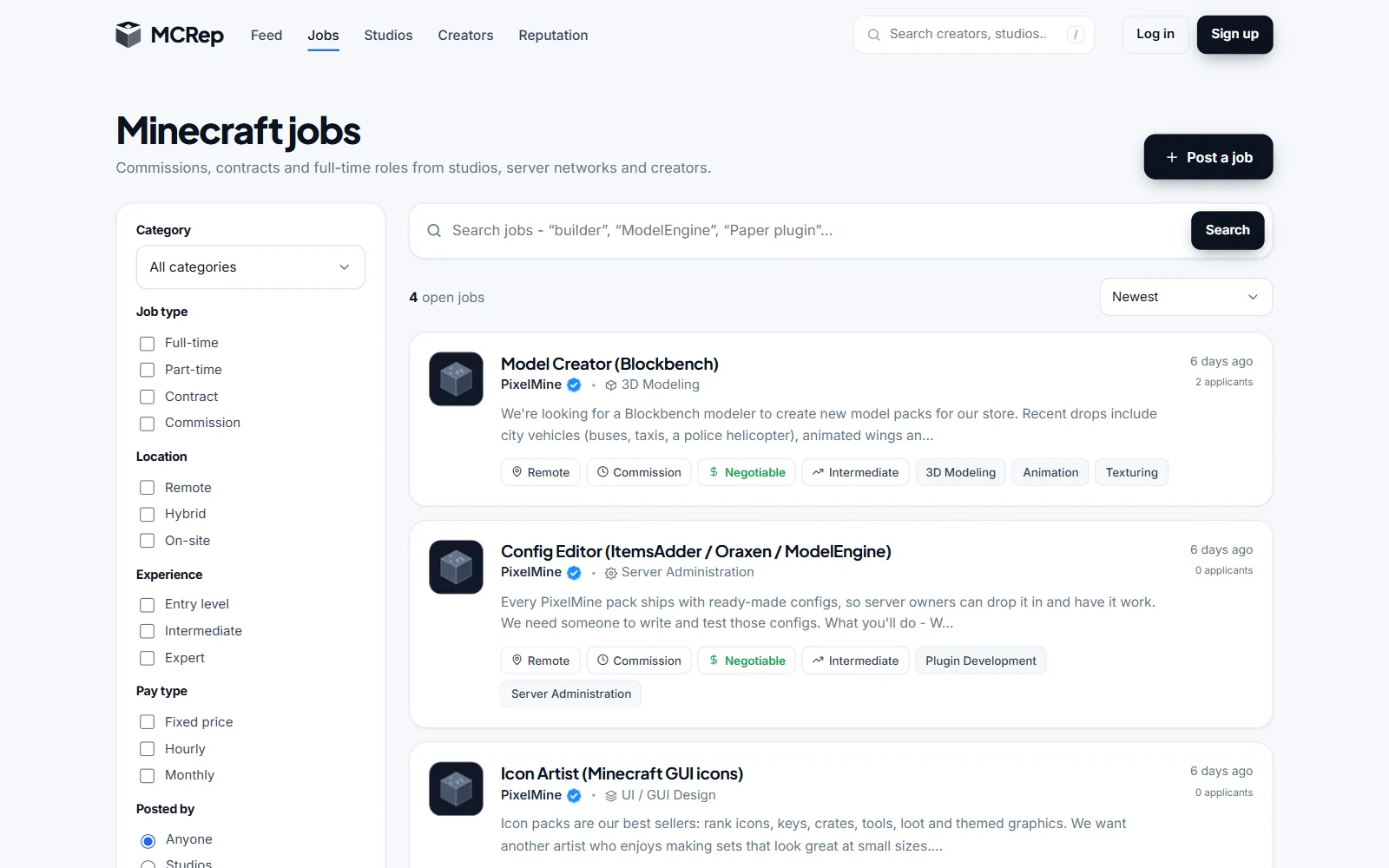The width and height of the screenshot is (1389, 868).
Task: Click the Remote pin tag on Model Creator job
Action: pos(541,472)
